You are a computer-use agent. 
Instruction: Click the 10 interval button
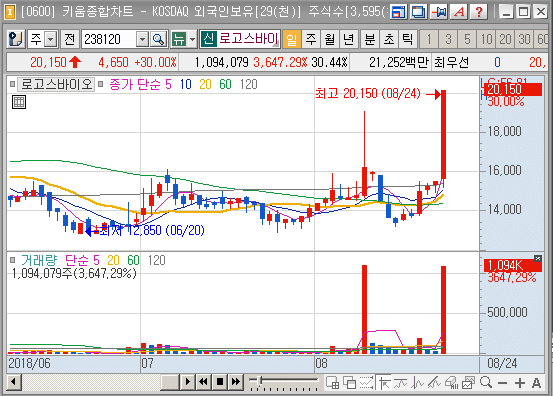[x=486, y=39]
